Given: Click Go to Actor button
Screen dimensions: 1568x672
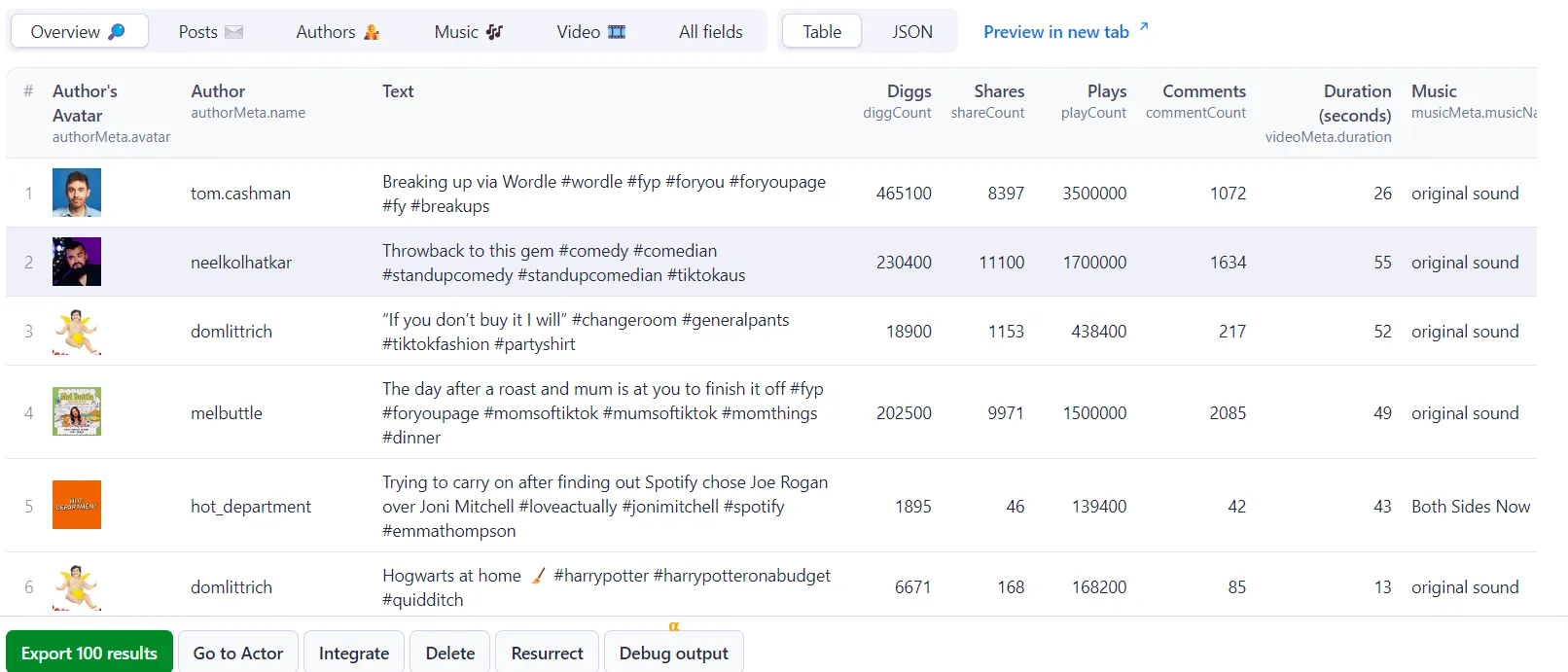Looking at the screenshot, I should [x=238, y=652].
